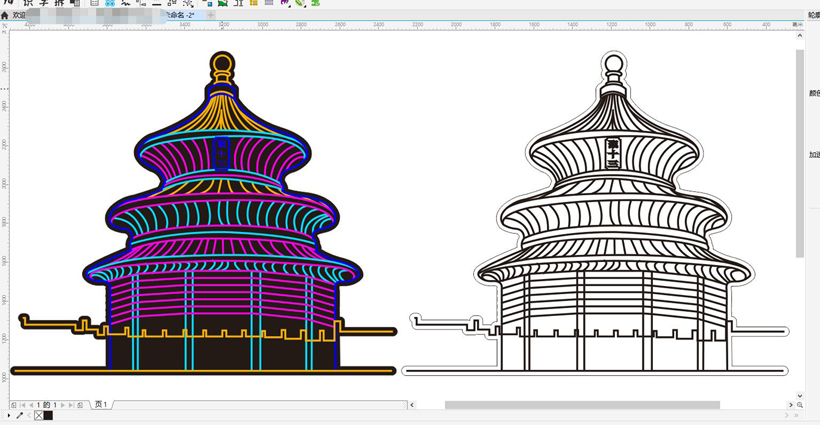Viewport: 820px width, 425px height.
Task: Select the black outline pagoda artwork
Action: pyautogui.click(x=595, y=213)
